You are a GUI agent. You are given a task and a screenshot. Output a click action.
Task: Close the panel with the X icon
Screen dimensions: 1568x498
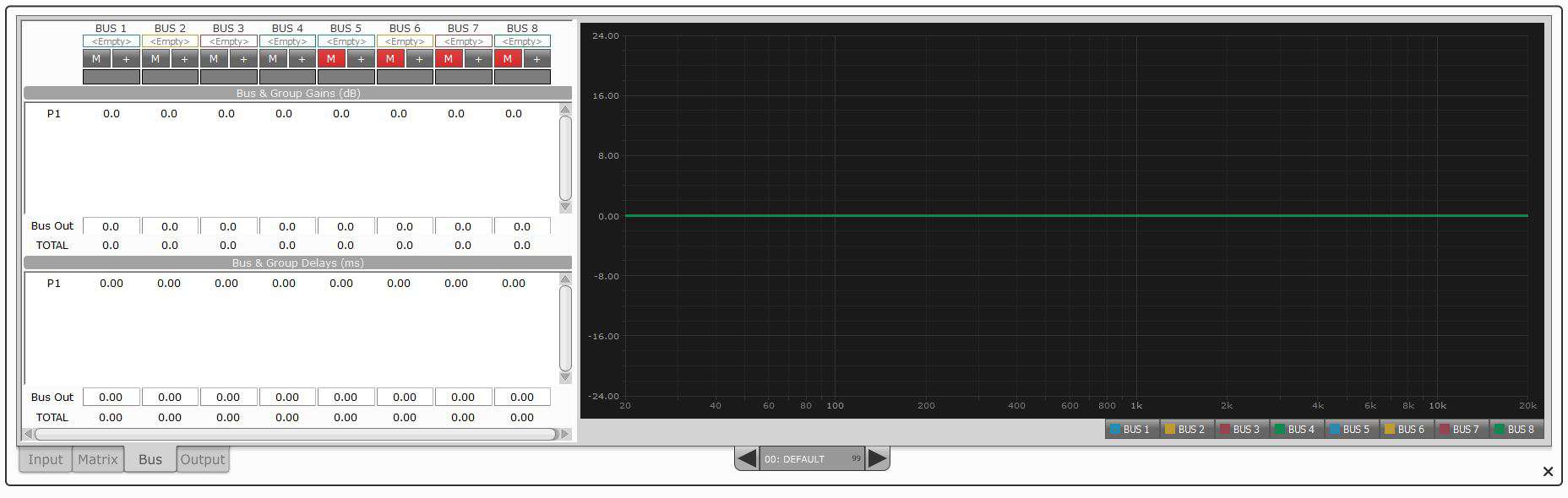click(x=1547, y=472)
